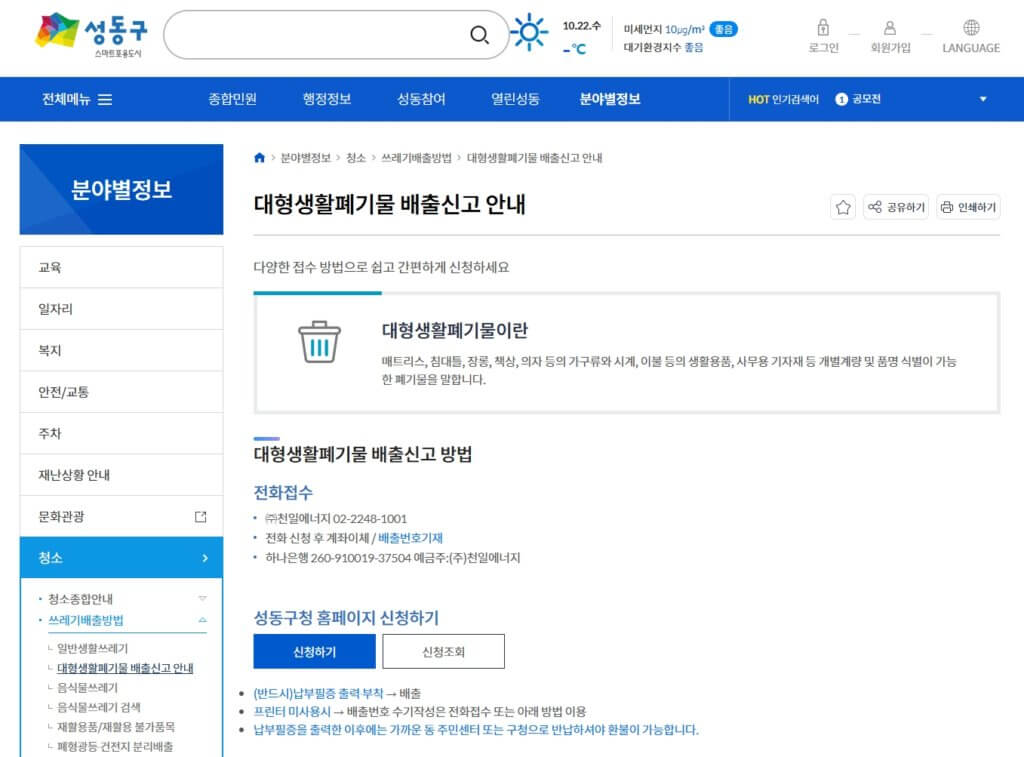Open the LANGUAGE globe icon

click(970, 28)
